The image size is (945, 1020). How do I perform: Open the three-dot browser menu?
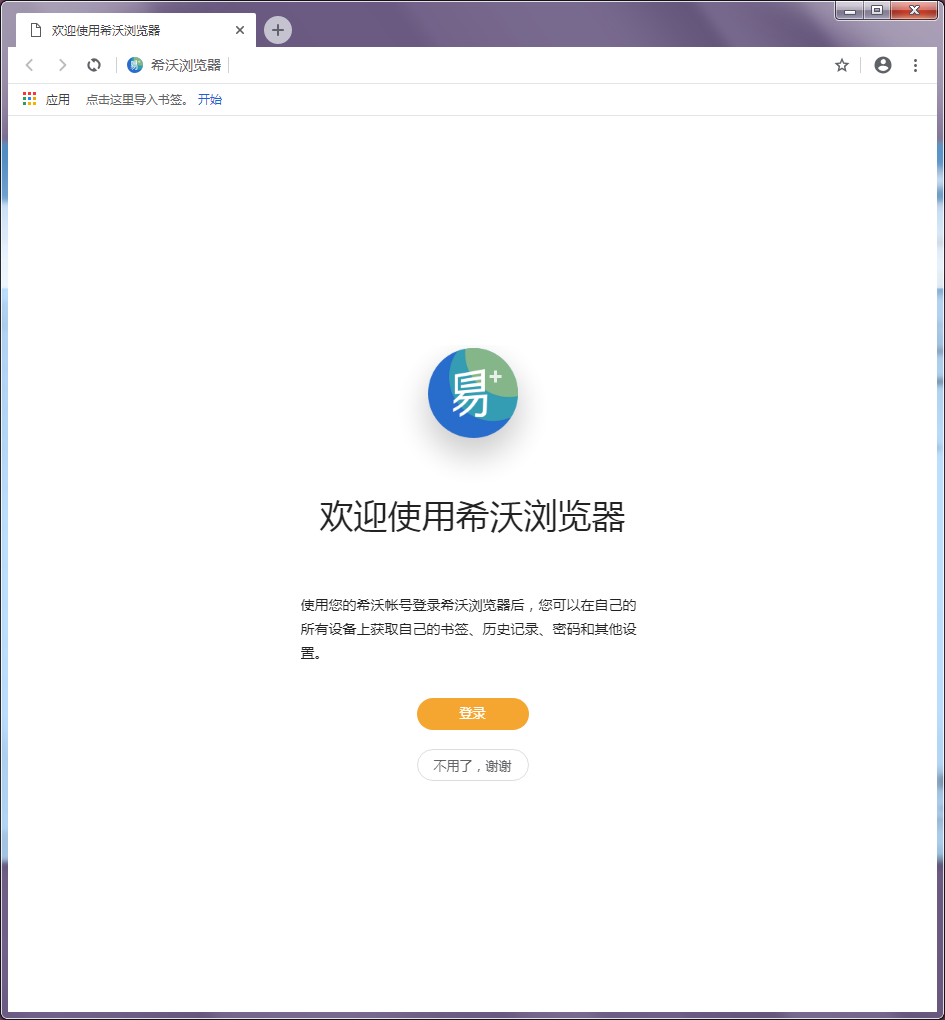pyautogui.click(x=915, y=65)
